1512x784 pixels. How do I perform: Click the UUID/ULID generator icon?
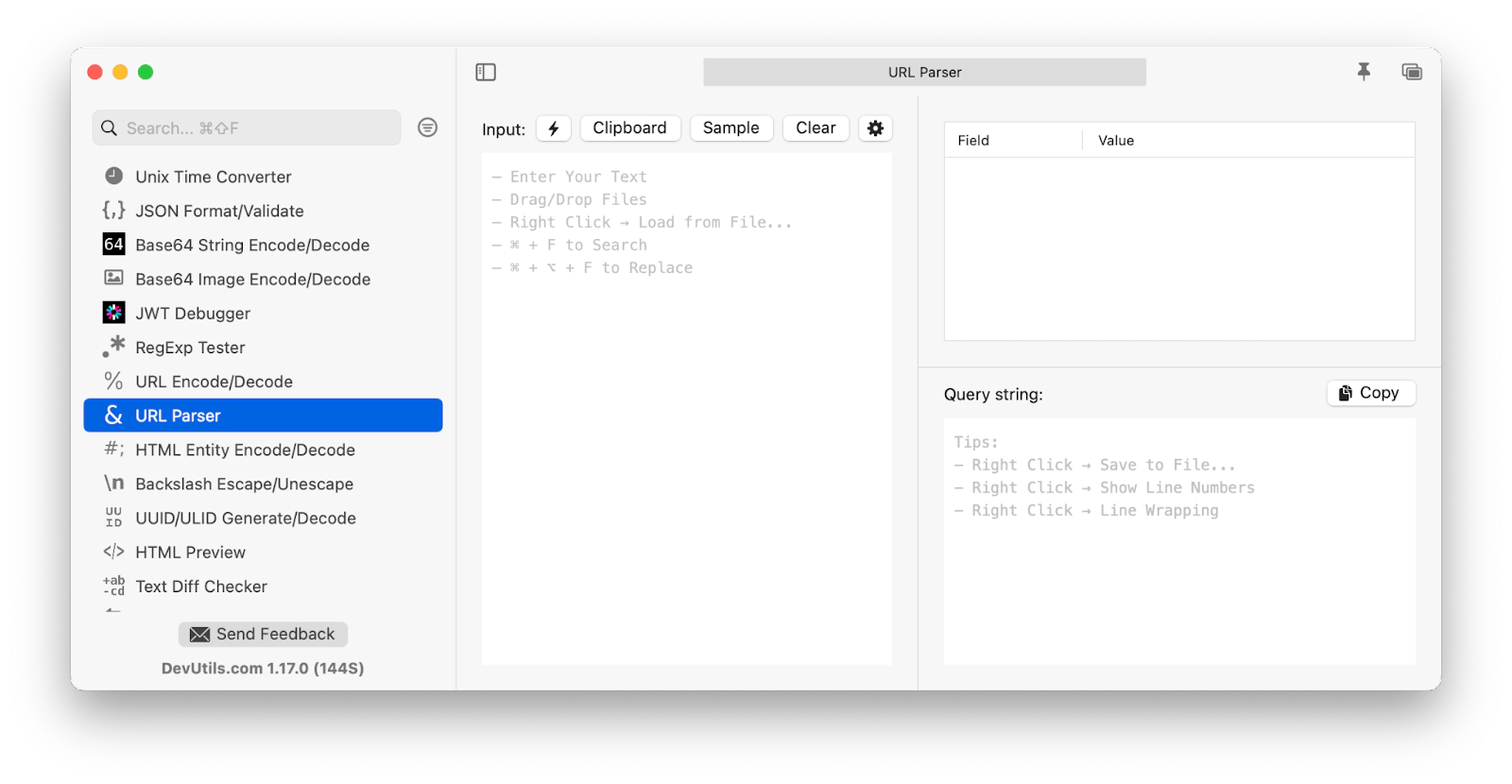pyautogui.click(x=113, y=517)
